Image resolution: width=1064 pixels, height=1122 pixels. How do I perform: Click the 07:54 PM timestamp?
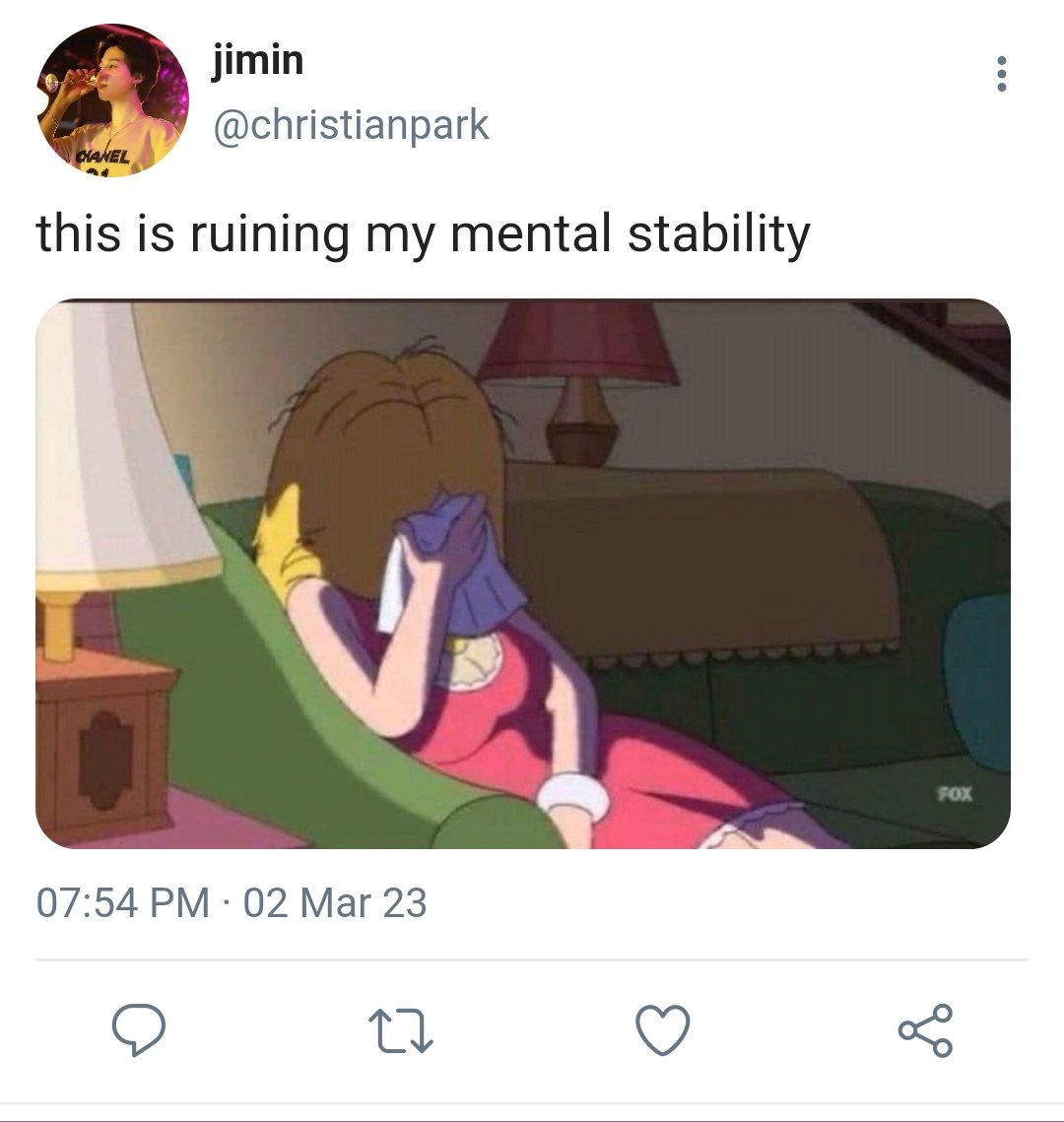click(x=122, y=902)
